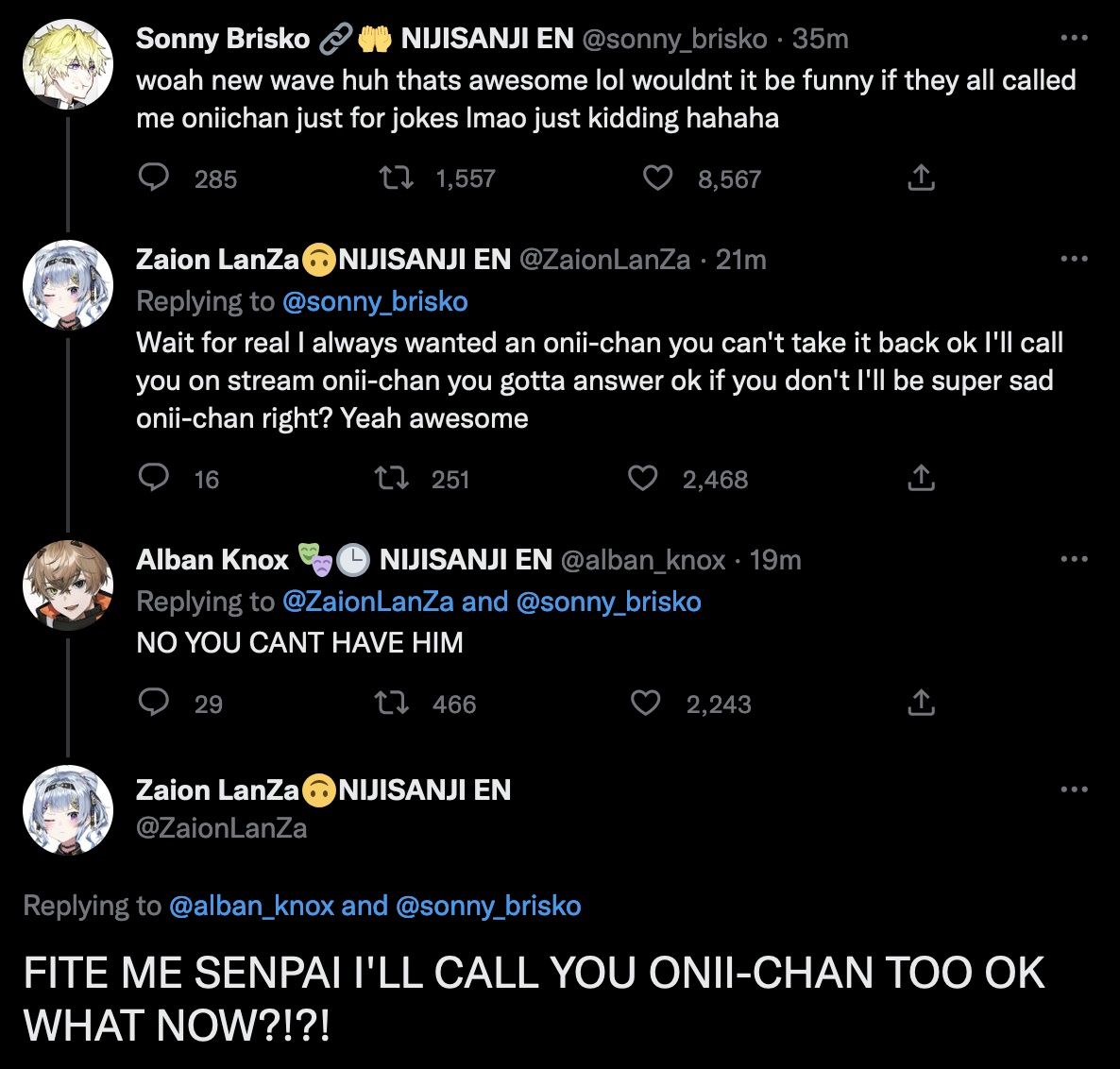Reply to Sonny Brisko's oniichan tweet
Image resolution: width=1120 pixels, height=1069 pixels.
click(153, 178)
